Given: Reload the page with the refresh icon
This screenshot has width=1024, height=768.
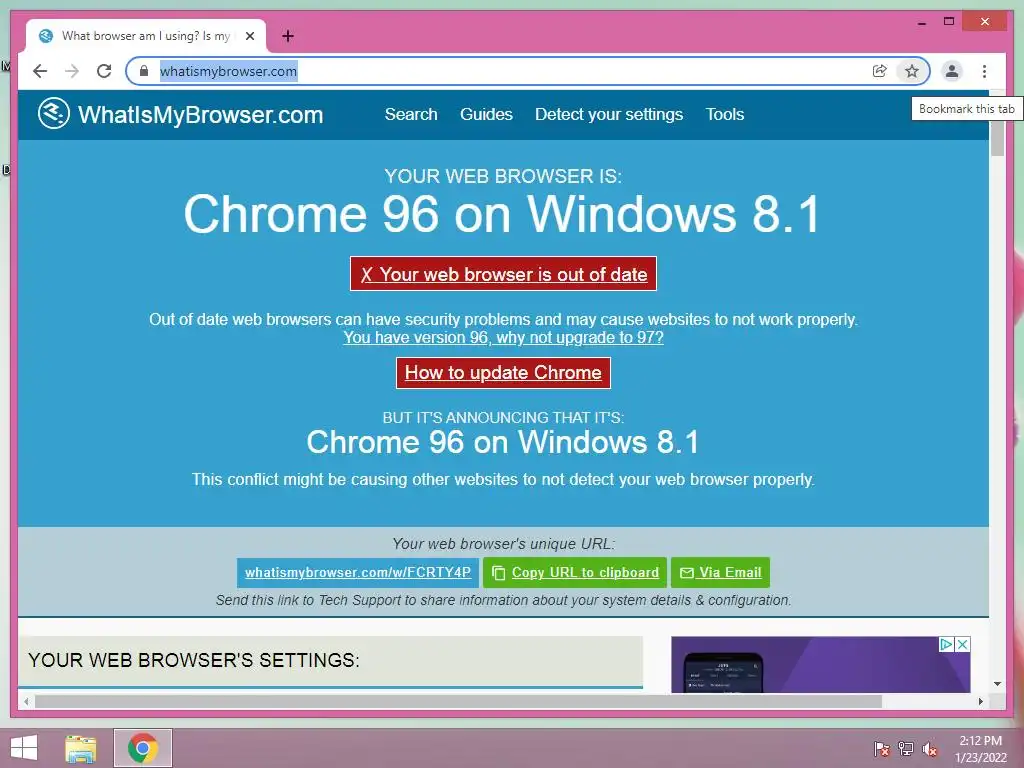Looking at the screenshot, I should click(x=104, y=71).
